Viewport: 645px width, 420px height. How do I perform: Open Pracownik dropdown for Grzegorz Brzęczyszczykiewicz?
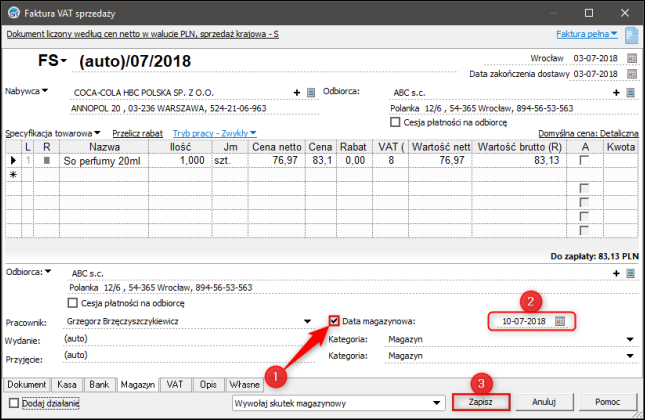point(307,321)
